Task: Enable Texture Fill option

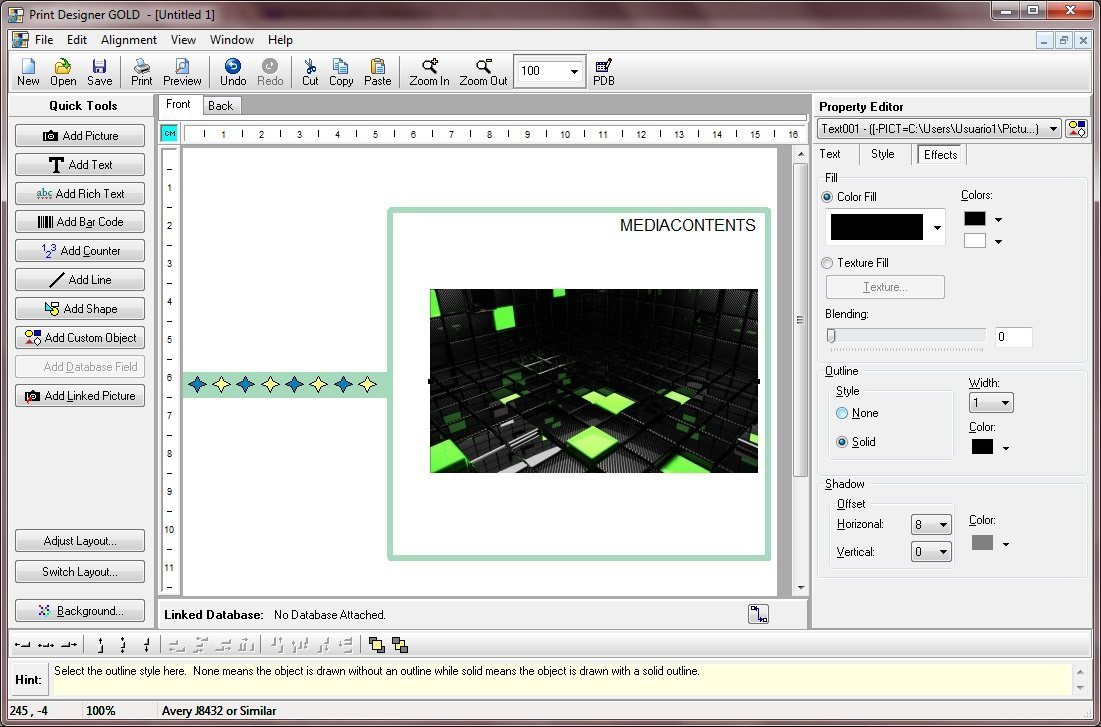Action: (x=827, y=263)
